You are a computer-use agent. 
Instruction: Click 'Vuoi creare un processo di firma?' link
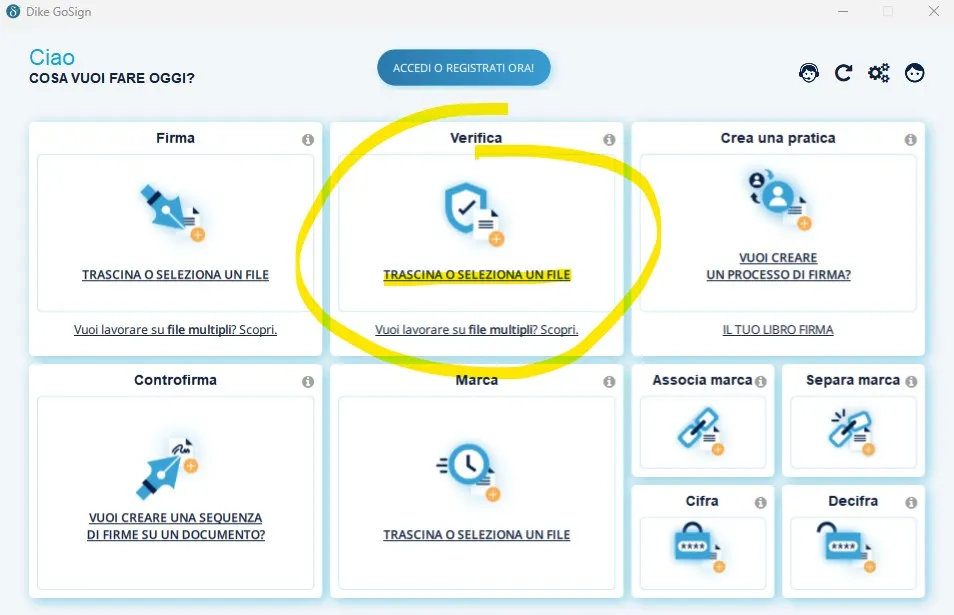pyautogui.click(x=778, y=266)
